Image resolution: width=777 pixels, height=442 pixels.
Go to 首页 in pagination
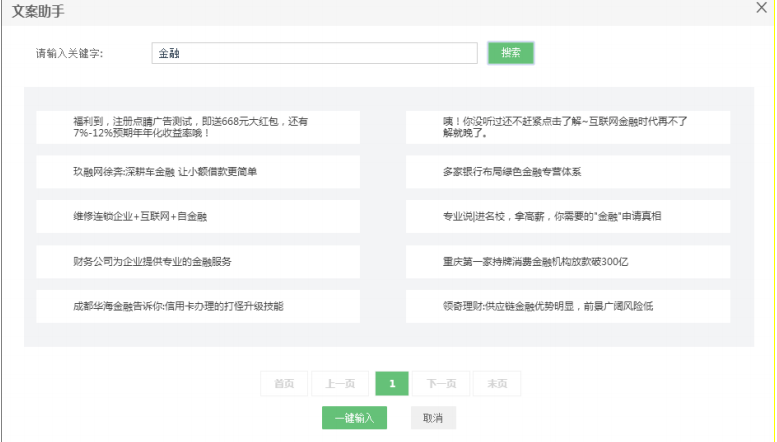284,384
